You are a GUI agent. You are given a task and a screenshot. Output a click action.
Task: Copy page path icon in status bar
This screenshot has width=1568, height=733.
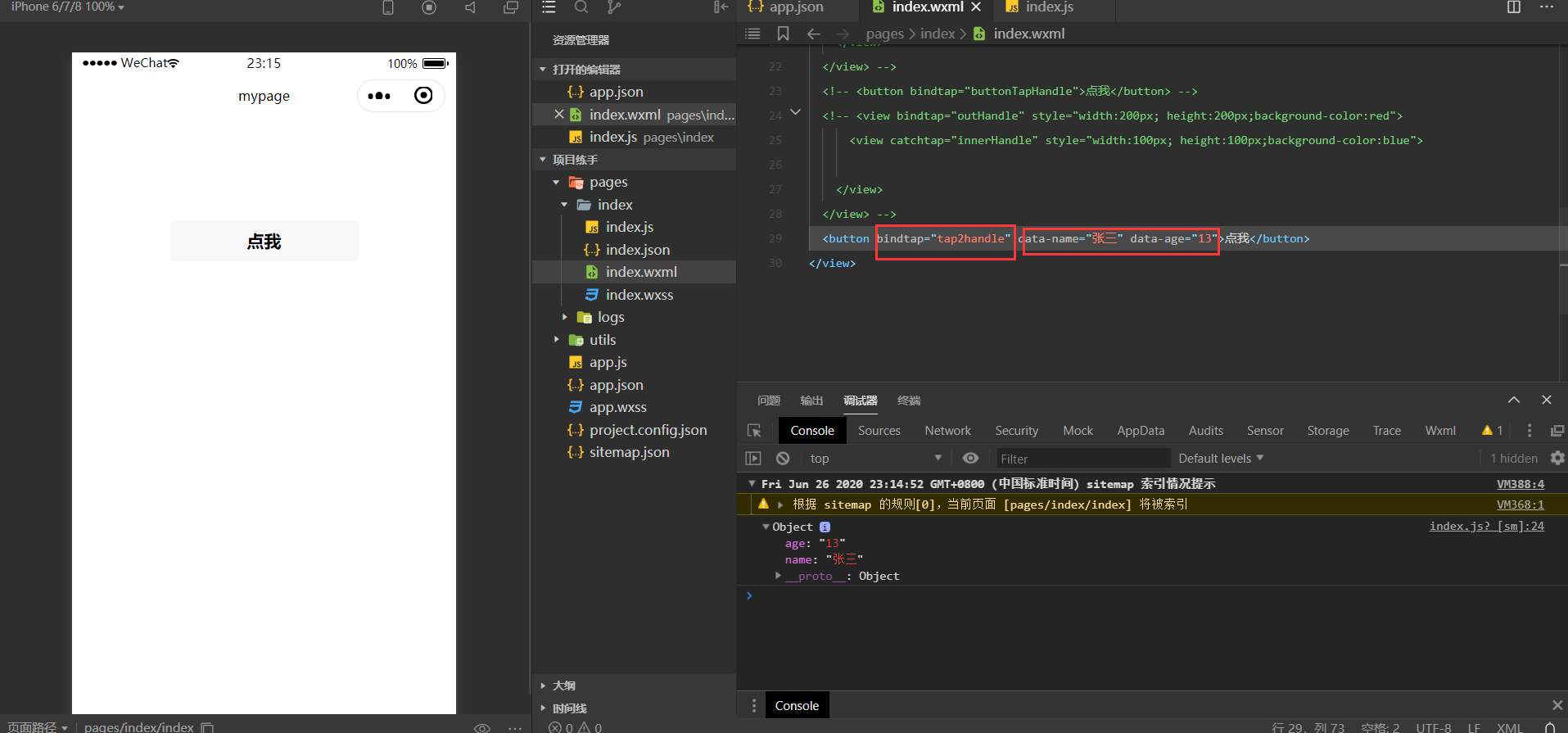tap(207, 727)
